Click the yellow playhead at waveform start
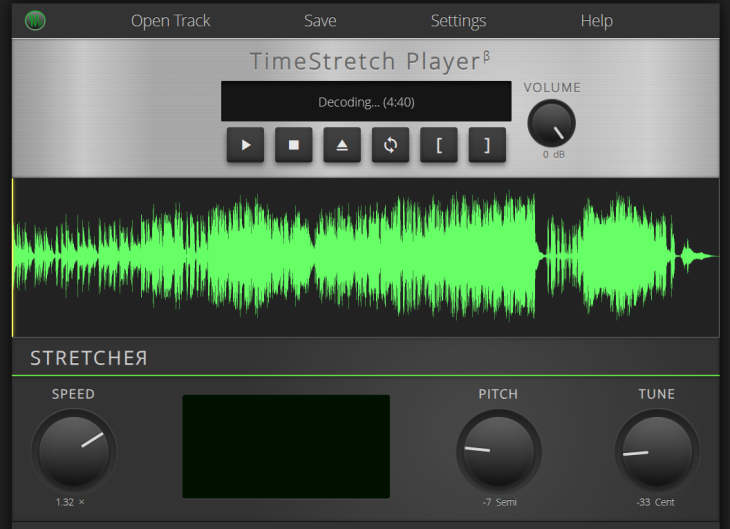730x529 pixels. pyautogui.click(x=13, y=257)
